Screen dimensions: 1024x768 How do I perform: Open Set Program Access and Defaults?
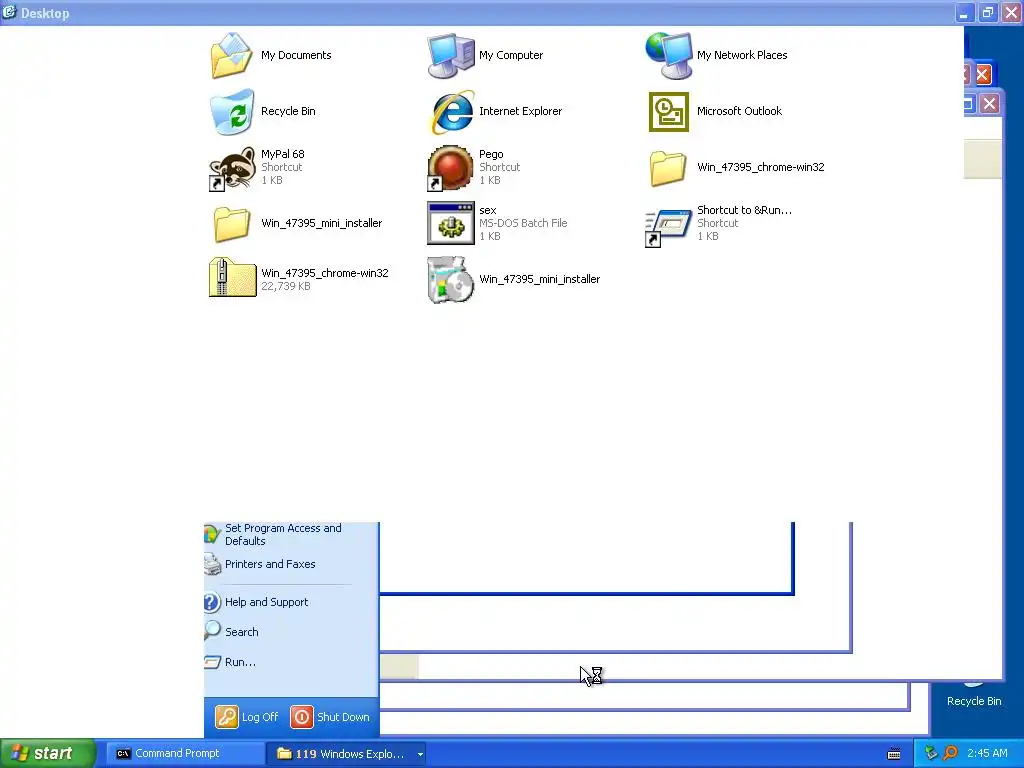(283, 534)
